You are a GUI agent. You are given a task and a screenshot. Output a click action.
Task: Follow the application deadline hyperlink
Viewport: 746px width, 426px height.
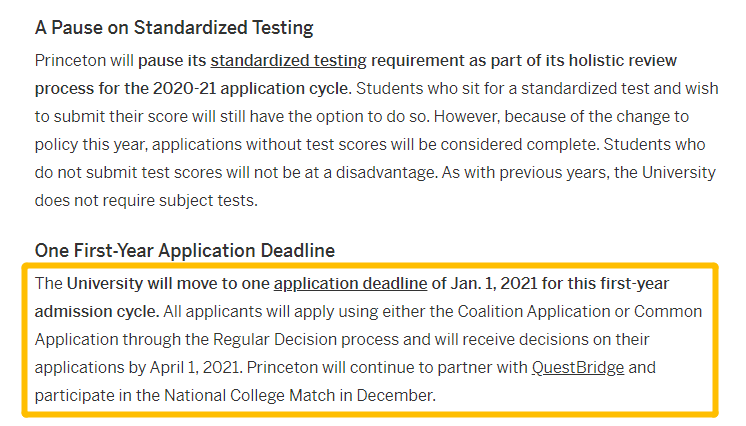(x=350, y=283)
